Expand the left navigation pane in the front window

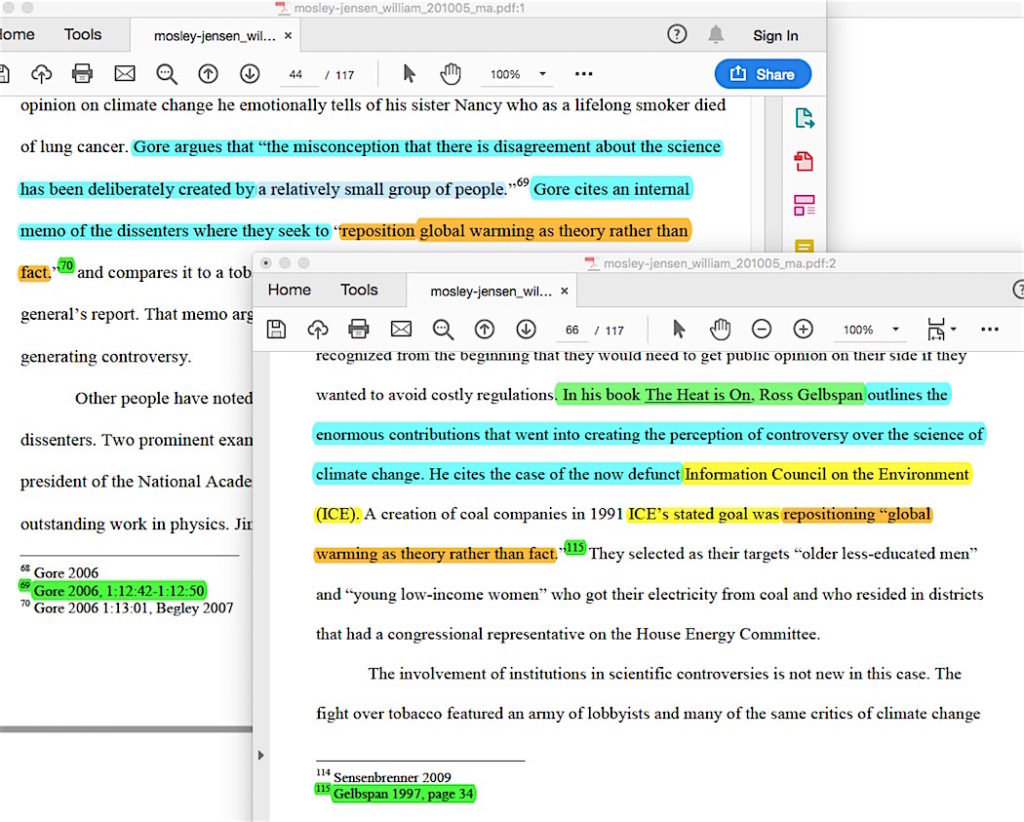(x=262, y=754)
